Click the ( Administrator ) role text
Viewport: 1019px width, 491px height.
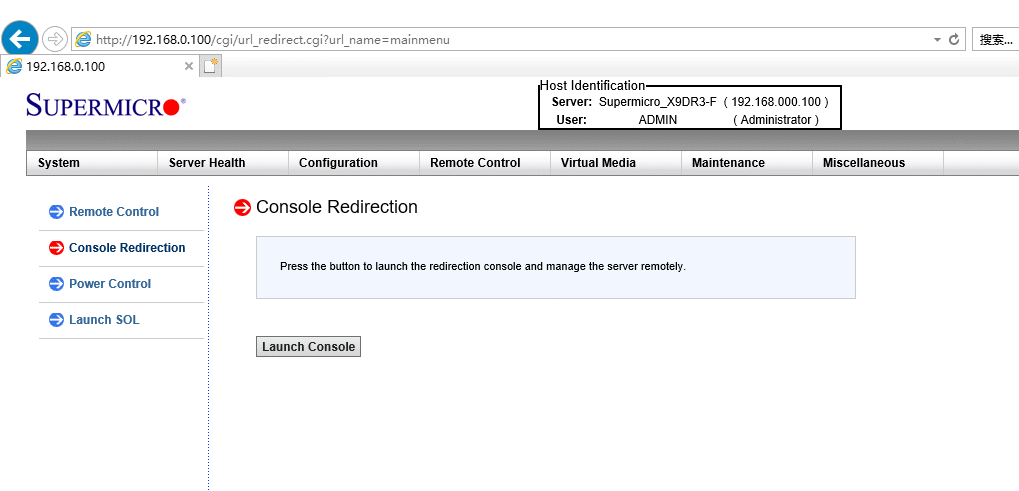(776, 120)
